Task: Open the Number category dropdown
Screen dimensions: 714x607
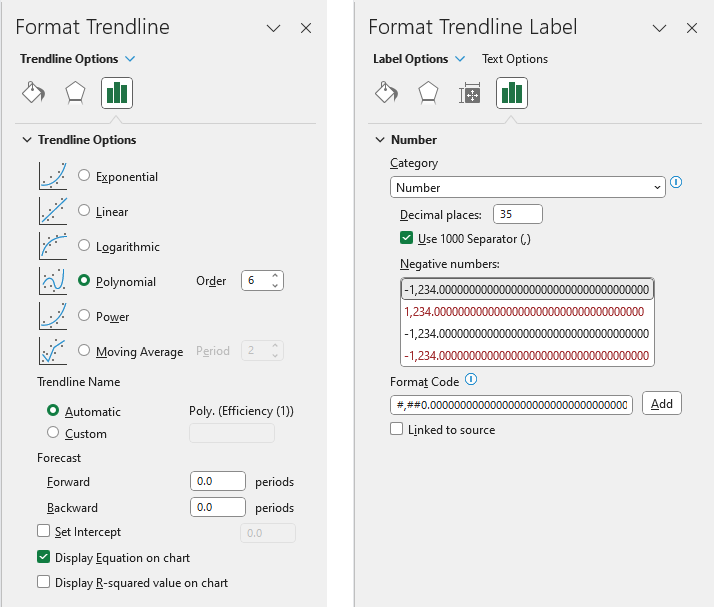Action: (x=527, y=187)
